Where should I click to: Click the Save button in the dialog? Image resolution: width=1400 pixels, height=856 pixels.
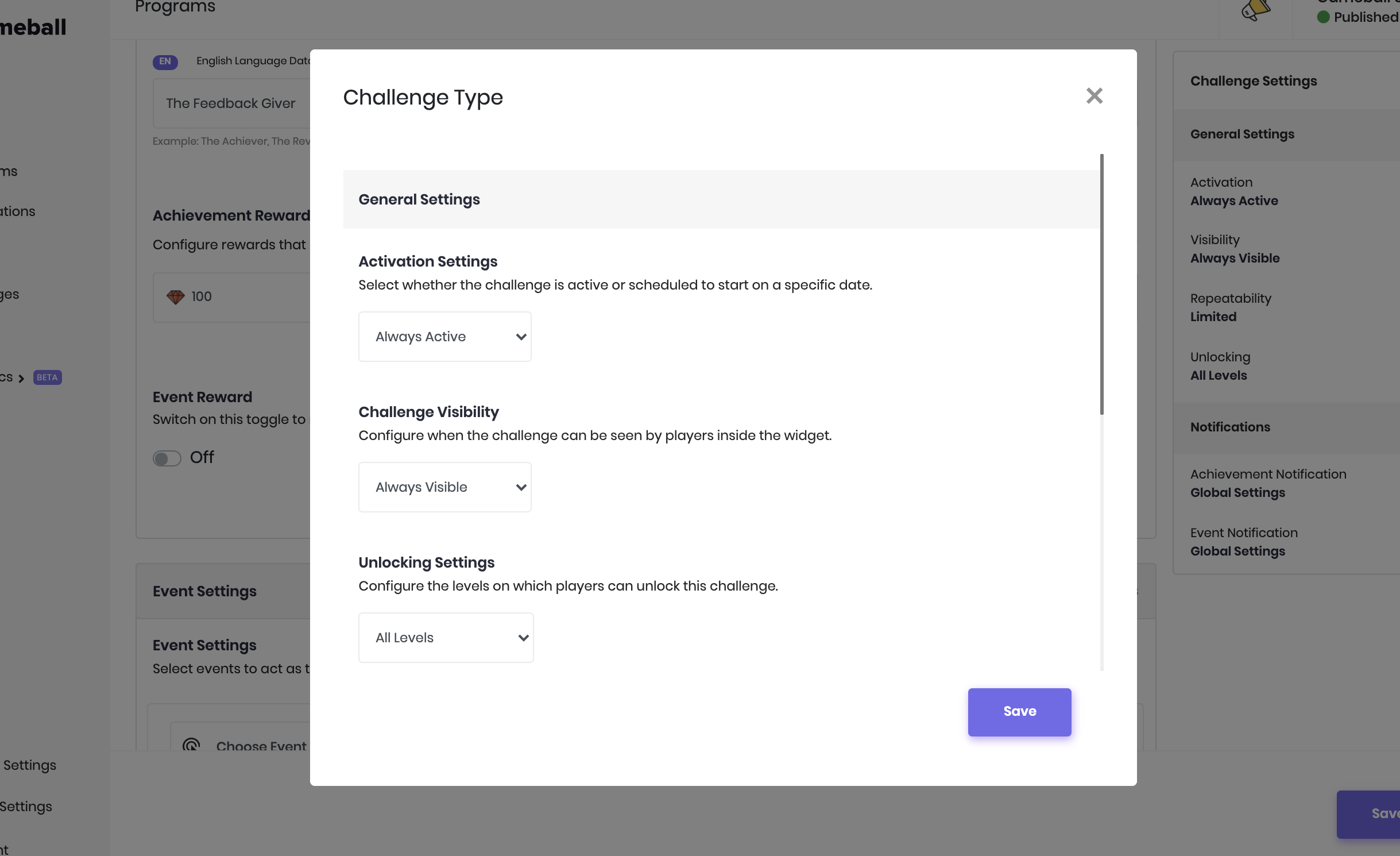[1019, 712]
